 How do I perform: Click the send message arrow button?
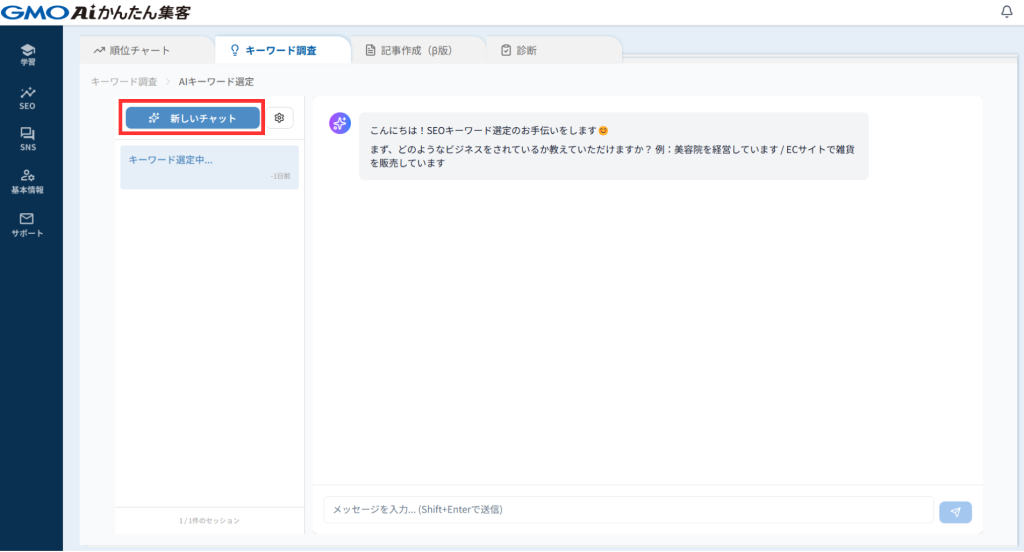(955, 511)
